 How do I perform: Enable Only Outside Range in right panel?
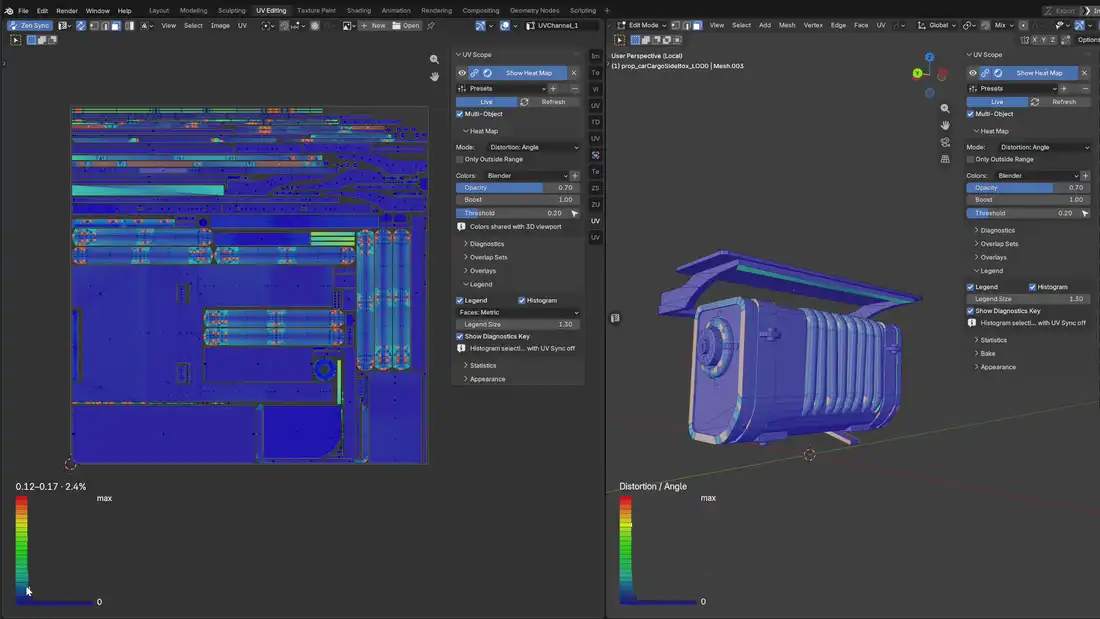(970, 159)
